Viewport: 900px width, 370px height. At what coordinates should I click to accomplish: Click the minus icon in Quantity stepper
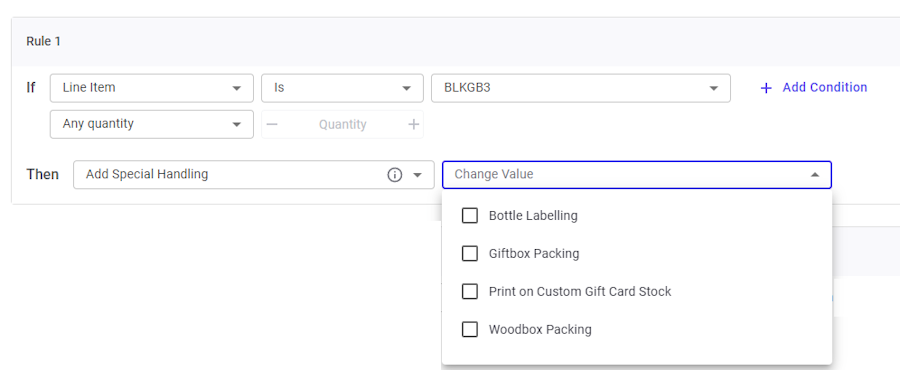(272, 124)
